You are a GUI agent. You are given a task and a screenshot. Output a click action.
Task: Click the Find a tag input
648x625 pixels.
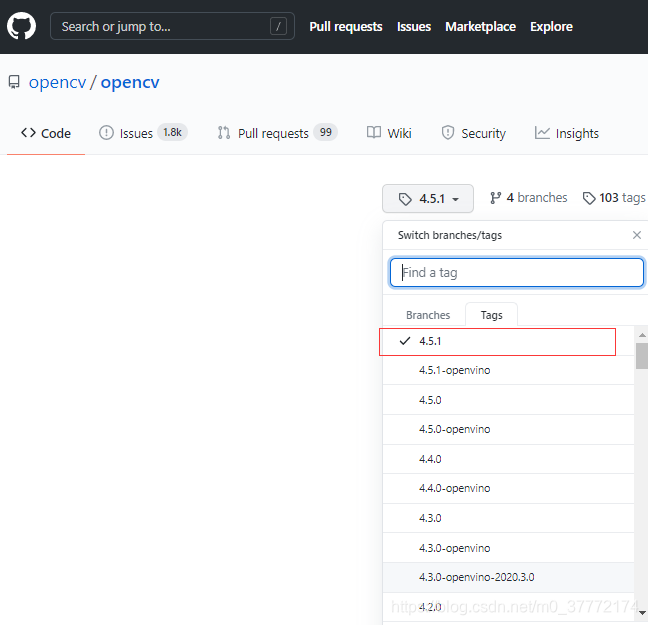click(517, 272)
